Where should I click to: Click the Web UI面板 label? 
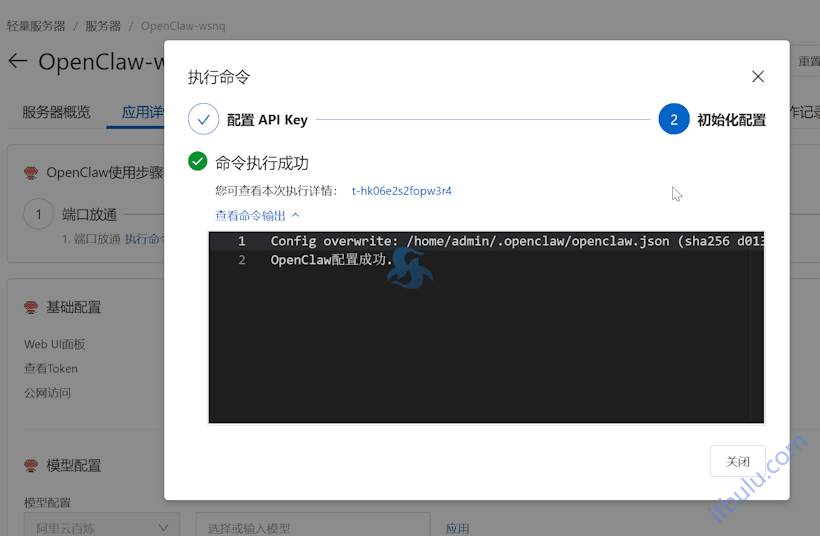pos(54,344)
